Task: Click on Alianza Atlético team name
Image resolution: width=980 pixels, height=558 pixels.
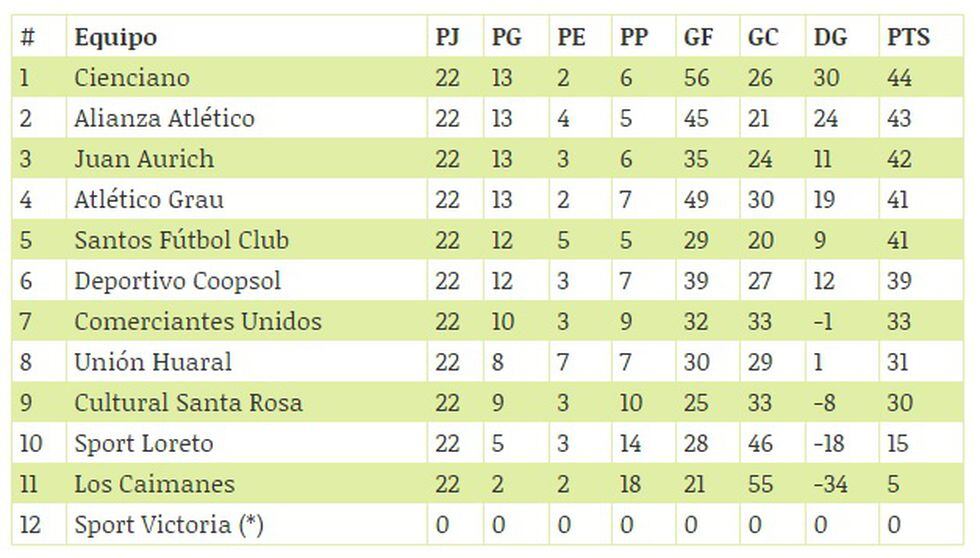Action: point(164,119)
